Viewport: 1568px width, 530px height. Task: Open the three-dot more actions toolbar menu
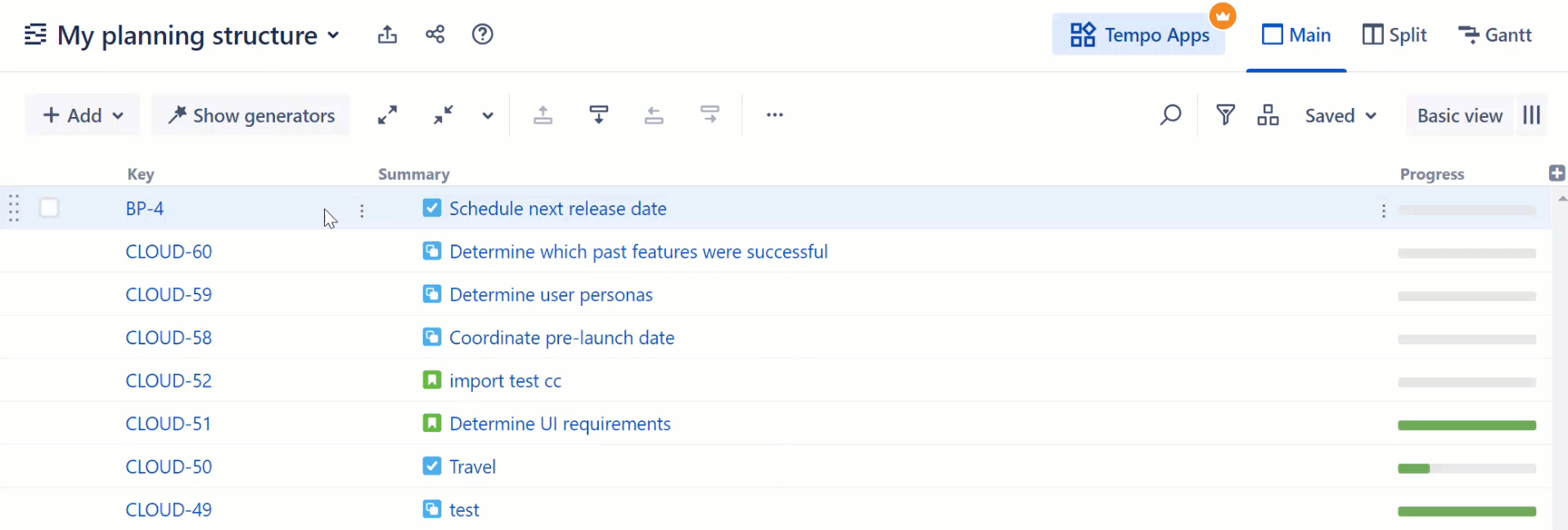(774, 115)
